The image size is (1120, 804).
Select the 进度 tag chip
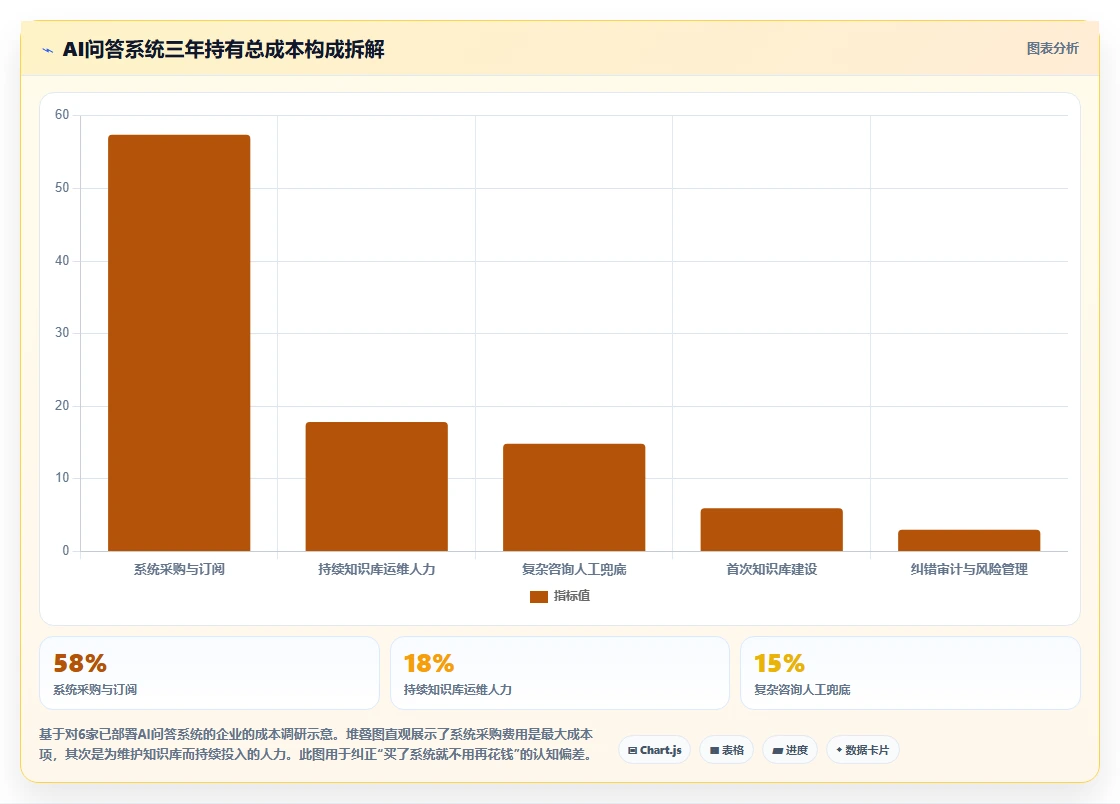point(790,750)
